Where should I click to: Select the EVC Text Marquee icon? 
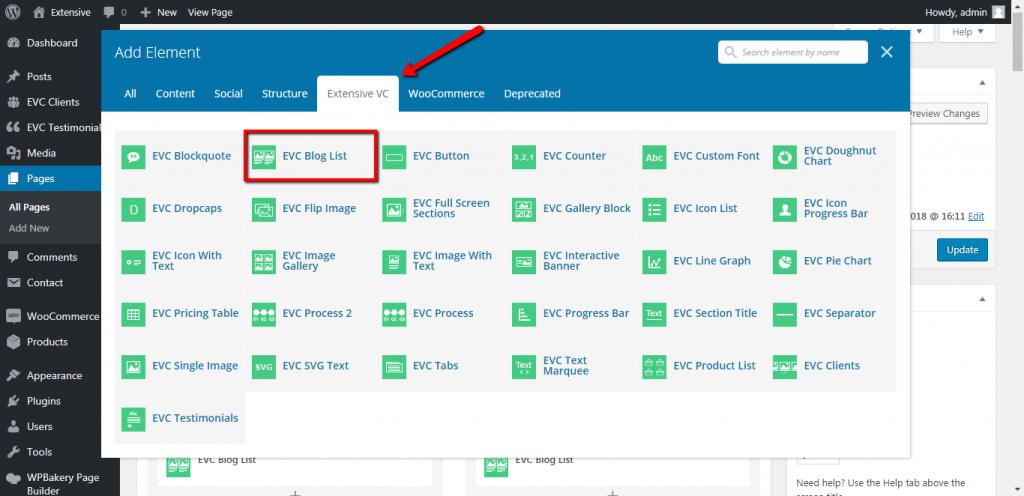pos(524,366)
